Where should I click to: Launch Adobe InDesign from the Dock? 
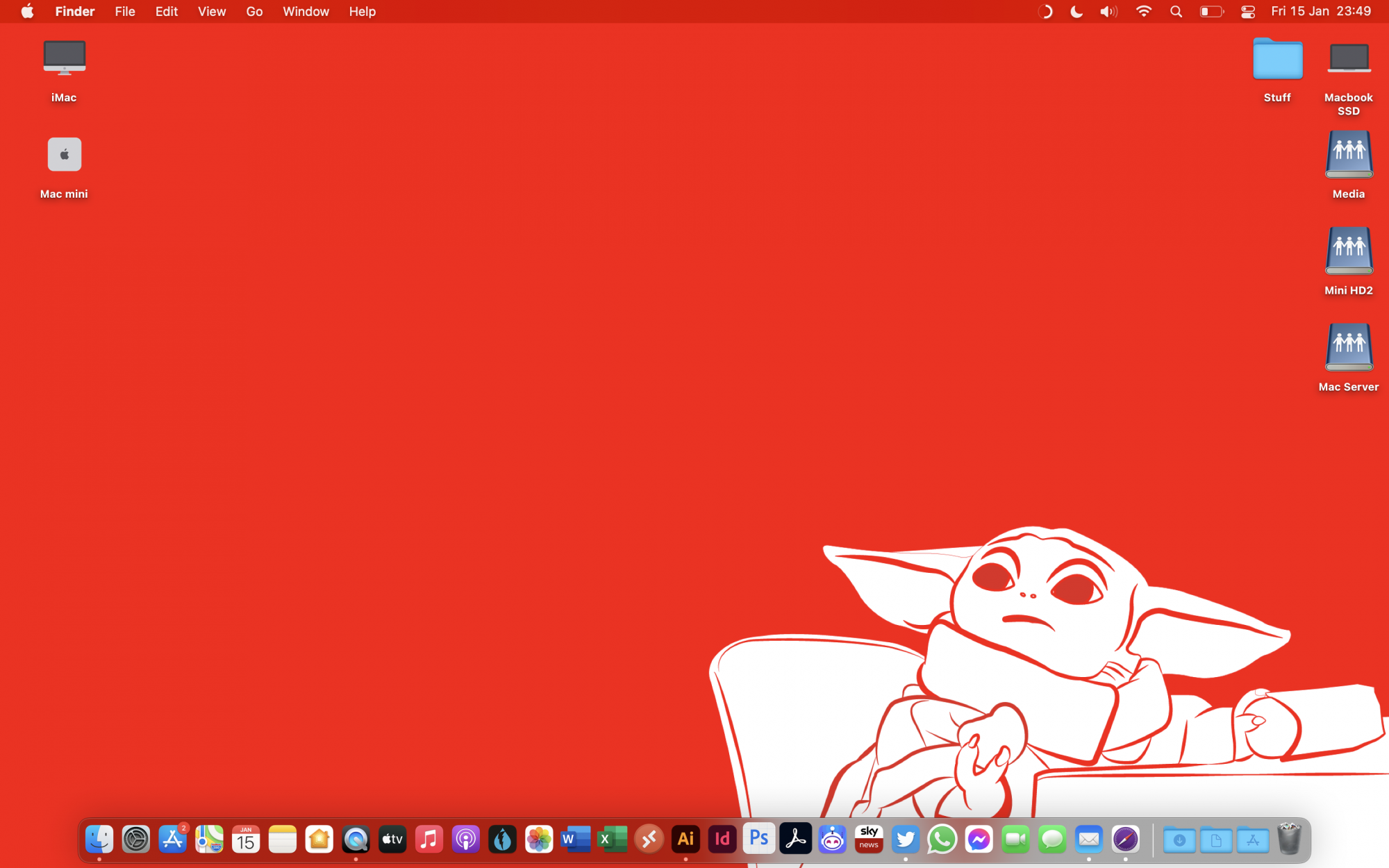pos(722,840)
